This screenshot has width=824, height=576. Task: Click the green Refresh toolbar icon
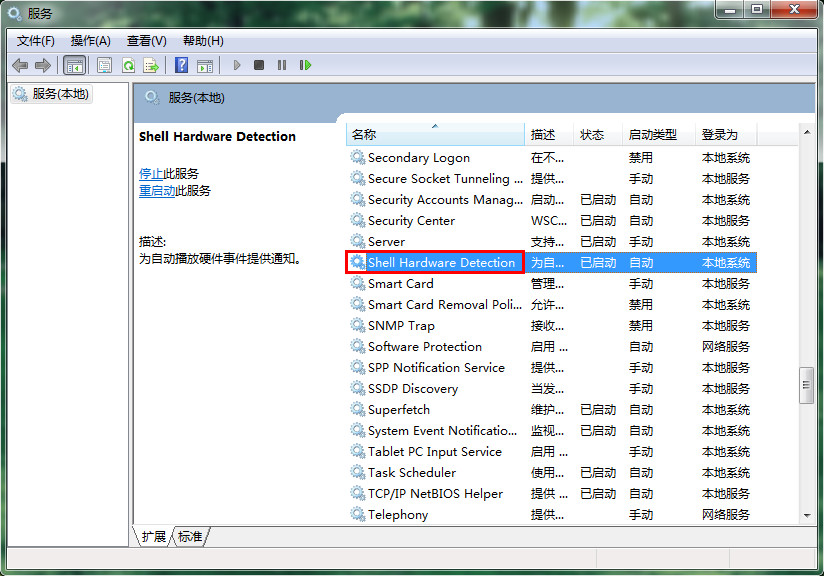click(x=128, y=65)
